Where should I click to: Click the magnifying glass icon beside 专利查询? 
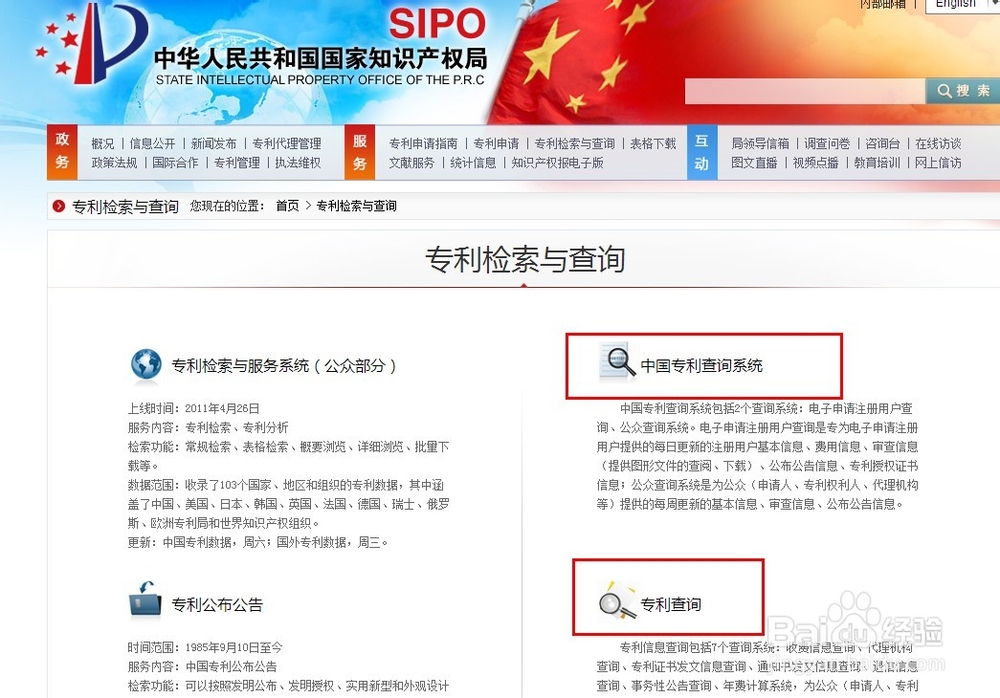click(617, 600)
